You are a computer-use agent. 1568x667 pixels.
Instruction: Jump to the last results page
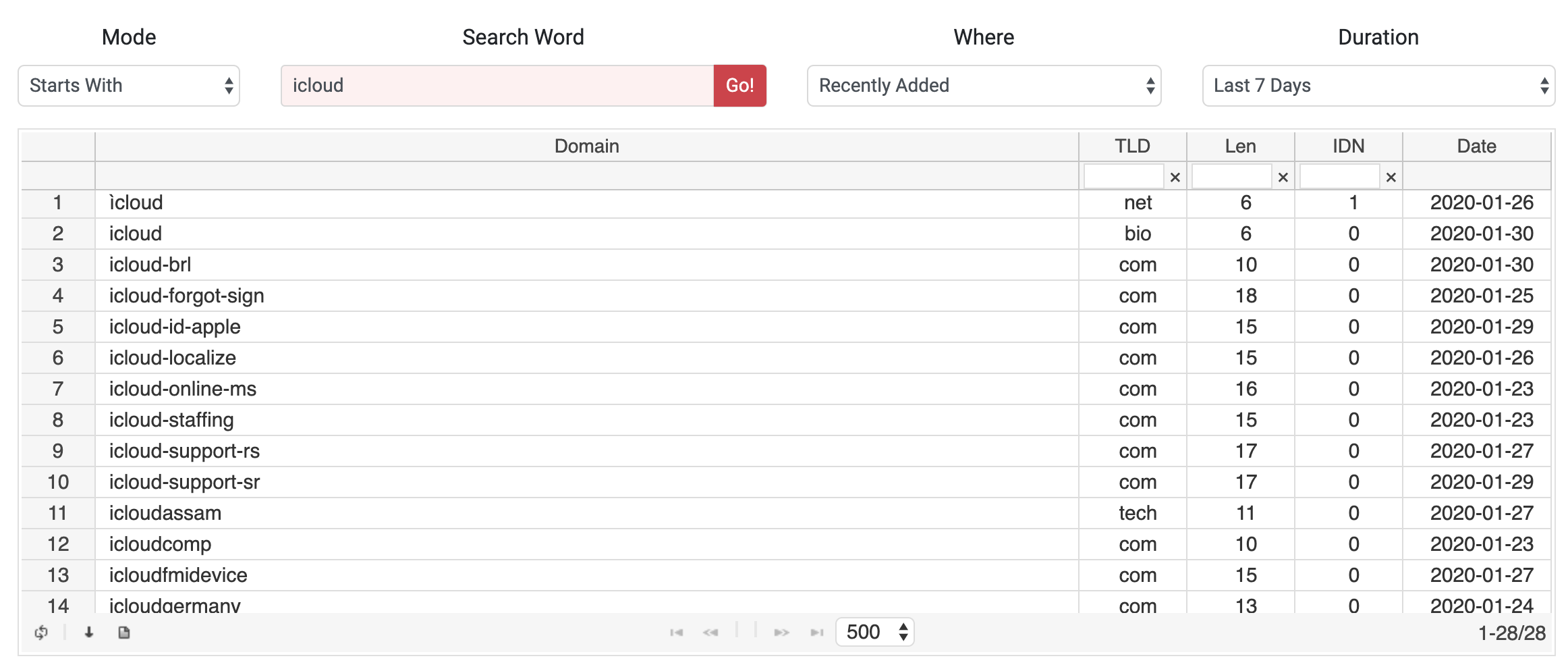pyautogui.click(x=816, y=633)
